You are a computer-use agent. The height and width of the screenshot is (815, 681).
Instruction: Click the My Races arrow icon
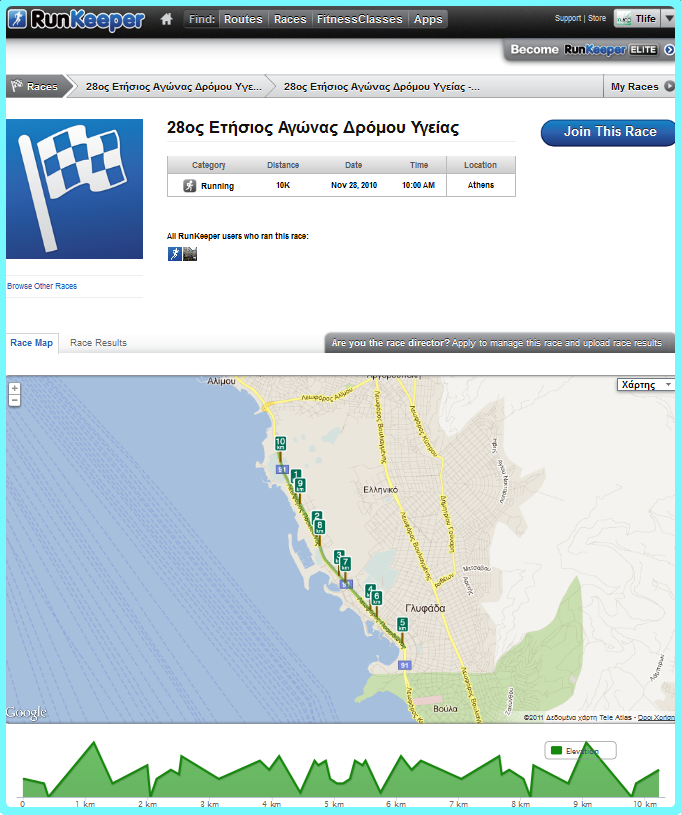coord(670,86)
